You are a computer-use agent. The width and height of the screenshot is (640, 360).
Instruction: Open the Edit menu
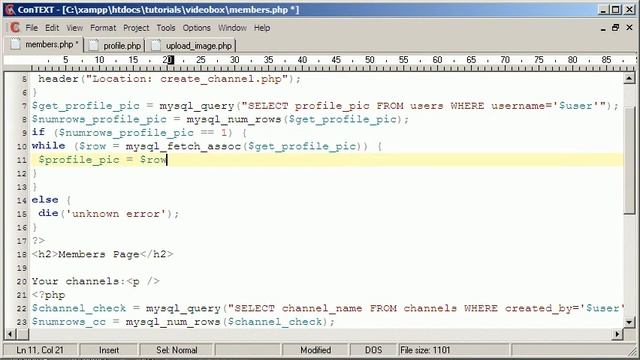click(x=52, y=28)
